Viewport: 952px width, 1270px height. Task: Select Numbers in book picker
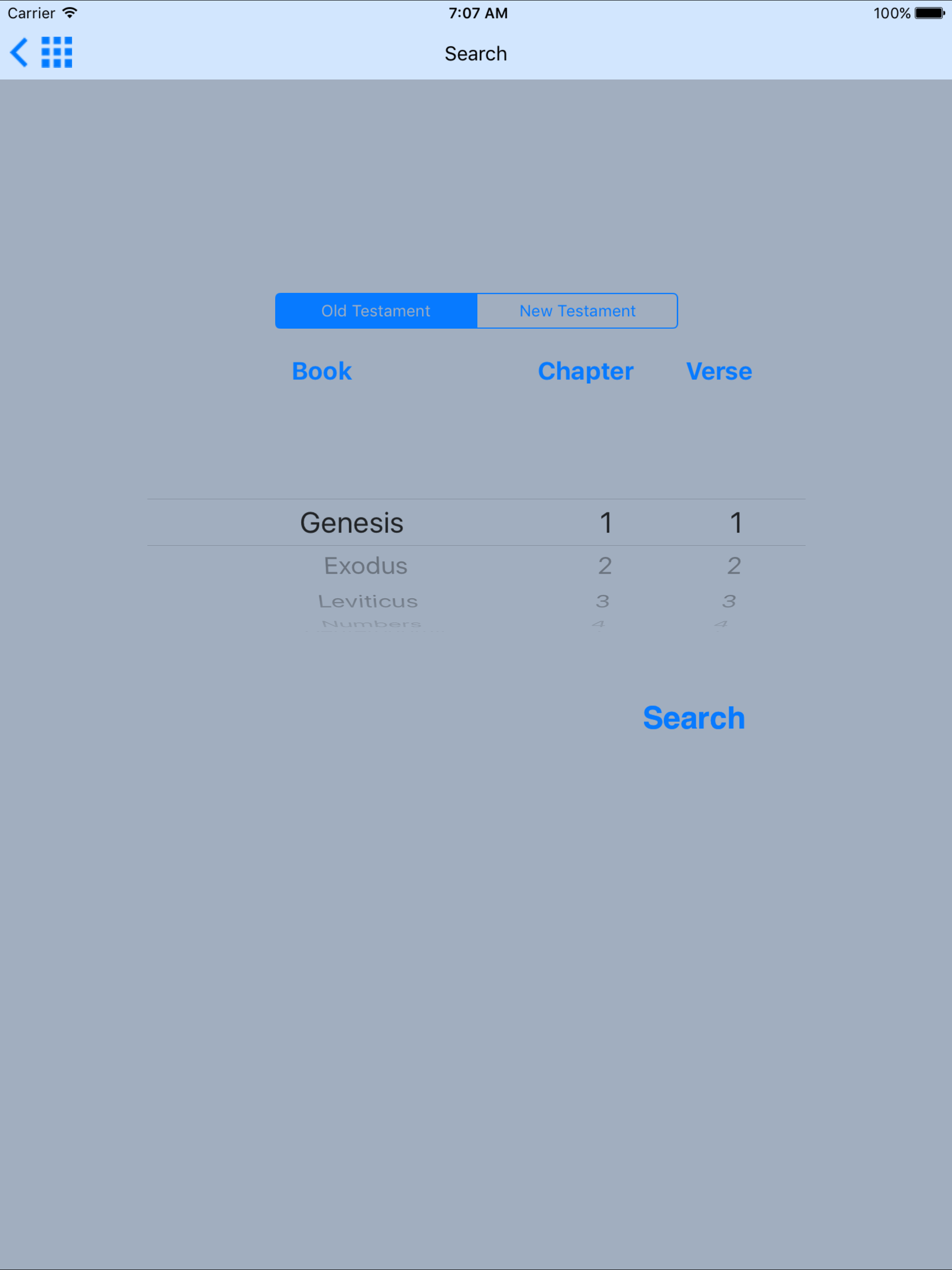pos(371,624)
